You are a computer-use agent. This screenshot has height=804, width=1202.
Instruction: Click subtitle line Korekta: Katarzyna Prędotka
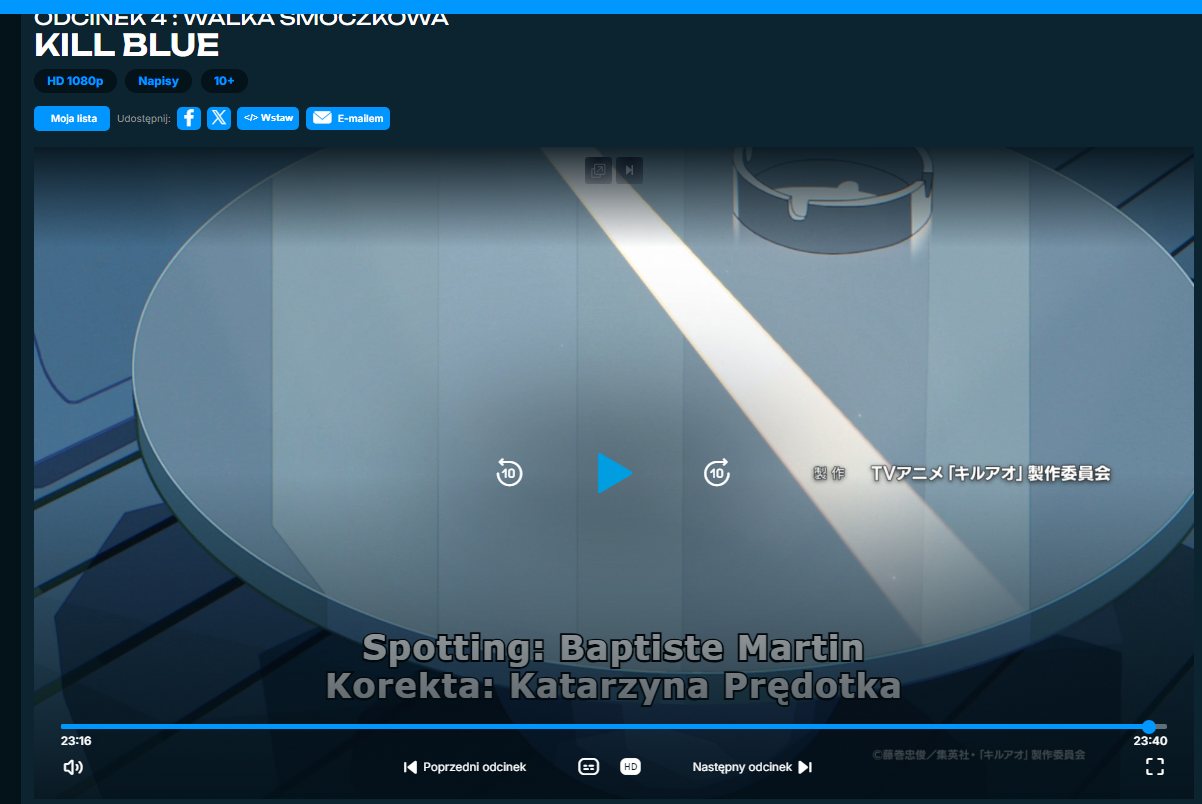pyautogui.click(x=613, y=686)
